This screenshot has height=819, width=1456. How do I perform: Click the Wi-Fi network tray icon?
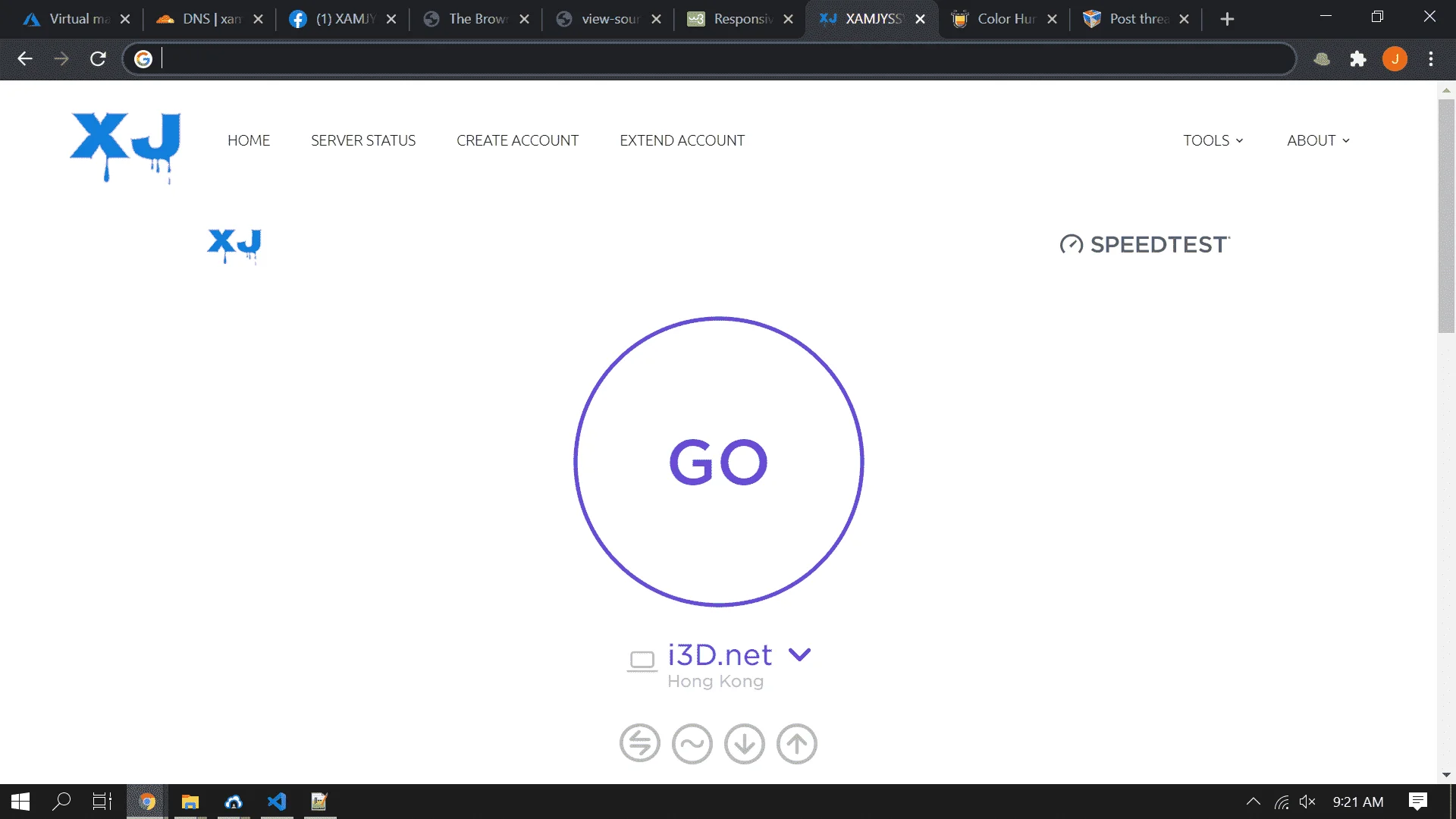pyautogui.click(x=1282, y=802)
